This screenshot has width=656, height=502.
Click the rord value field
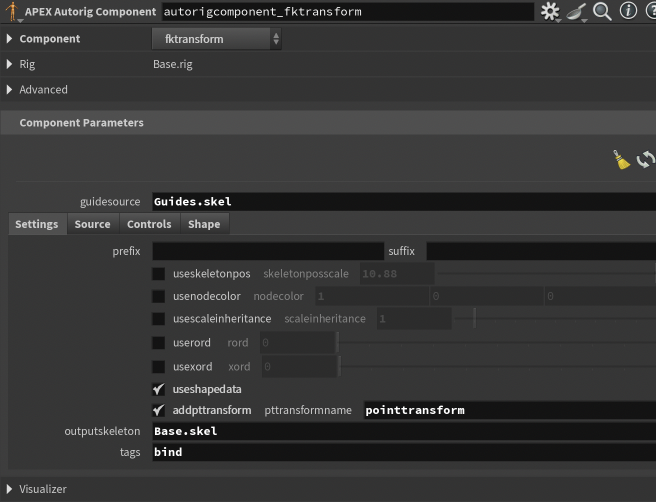tap(298, 343)
